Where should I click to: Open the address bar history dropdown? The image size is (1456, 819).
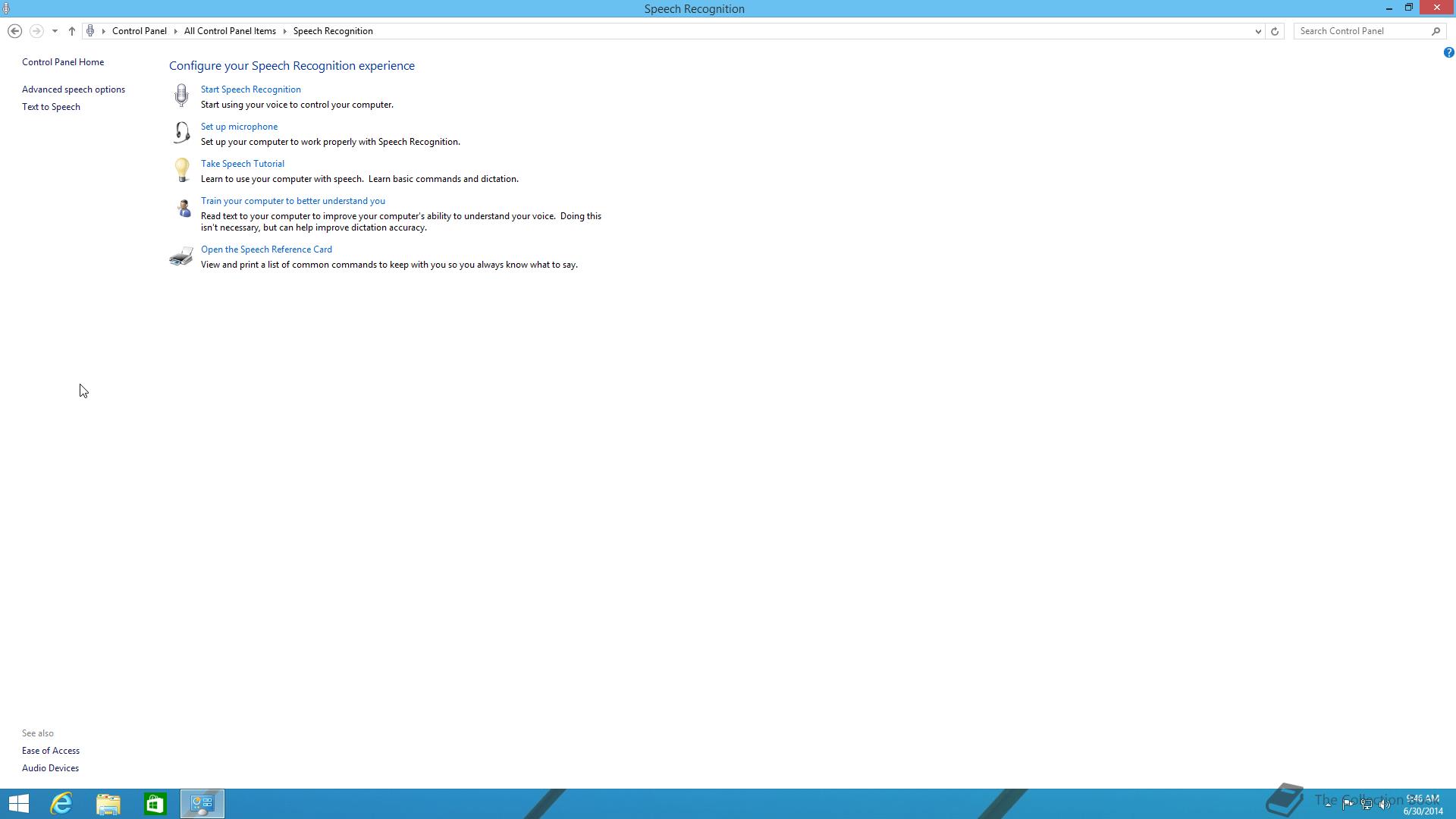(x=1258, y=31)
